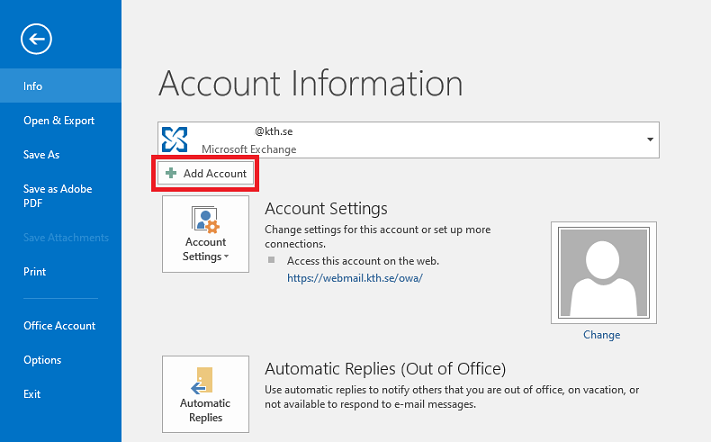Click the Change link under the photo

[601, 335]
